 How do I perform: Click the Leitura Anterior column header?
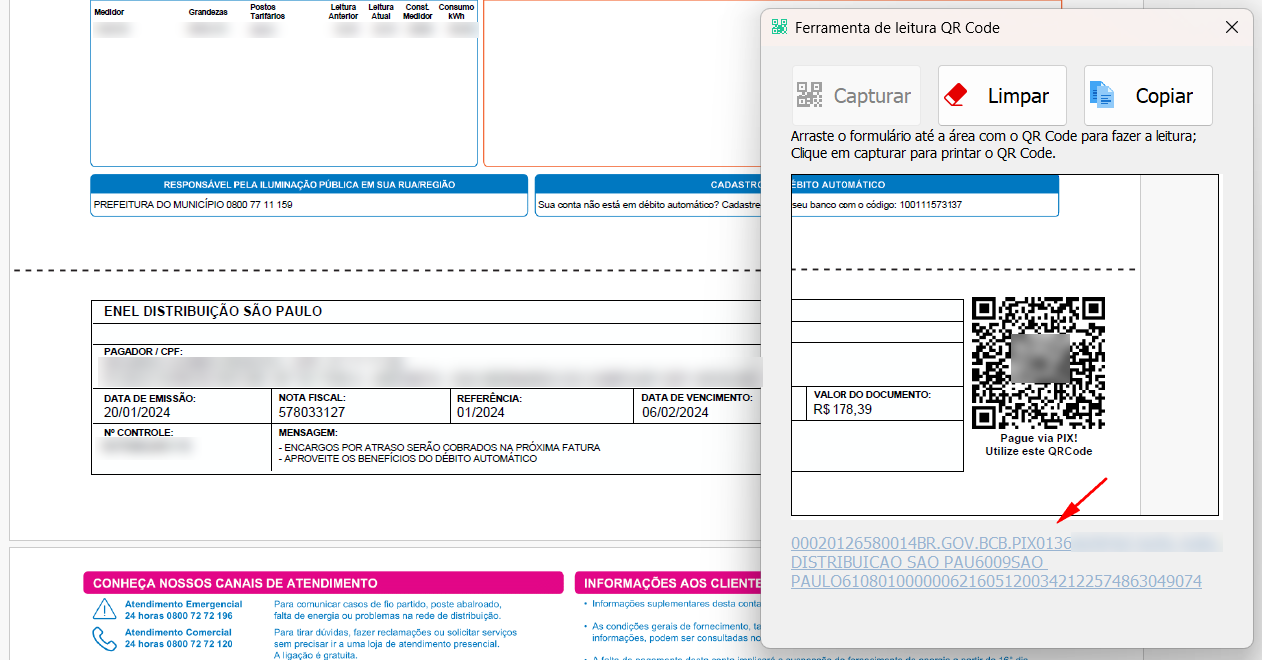pyautogui.click(x=343, y=12)
